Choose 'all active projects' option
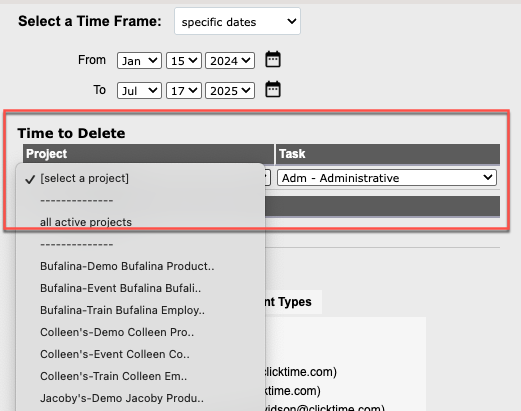Image resolution: width=521 pixels, height=411 pixels. (140, 222)
